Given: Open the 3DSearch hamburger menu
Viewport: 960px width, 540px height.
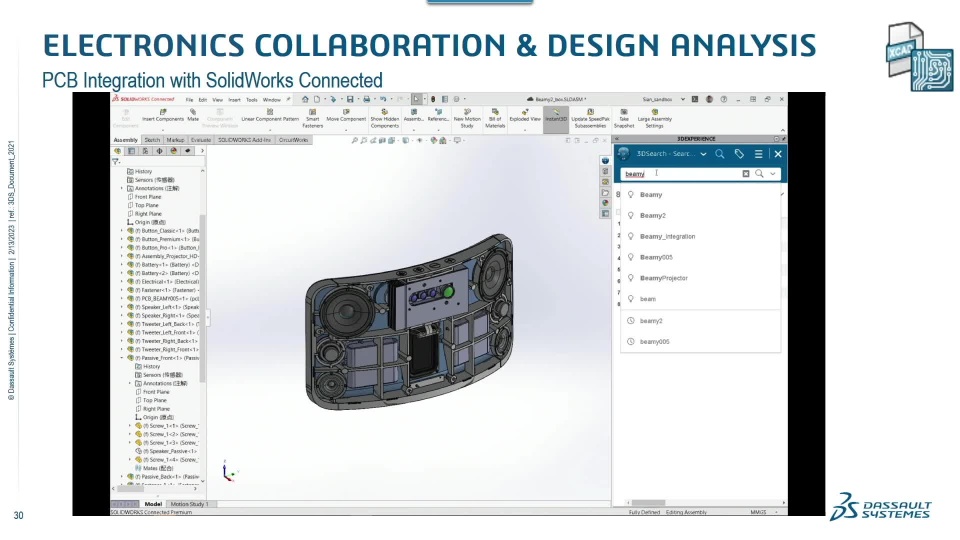Looking at the screenshot, I should tap(759, 154).
